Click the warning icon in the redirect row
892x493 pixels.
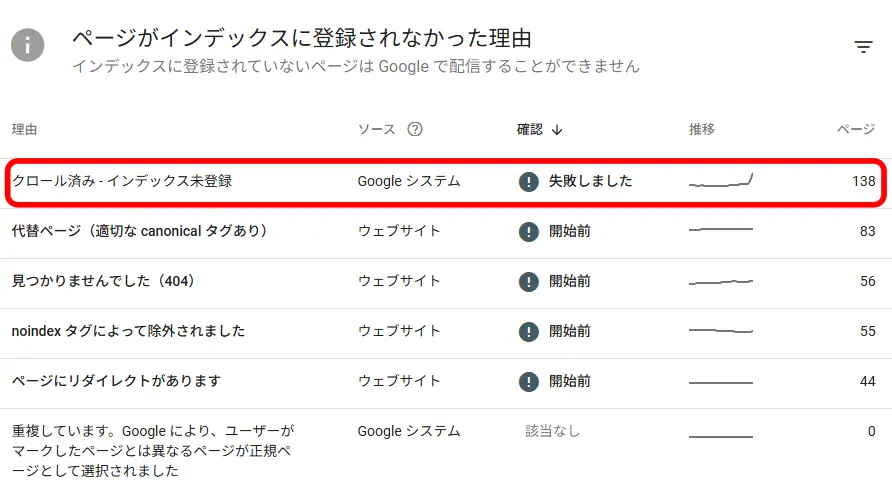pos(528,382)
